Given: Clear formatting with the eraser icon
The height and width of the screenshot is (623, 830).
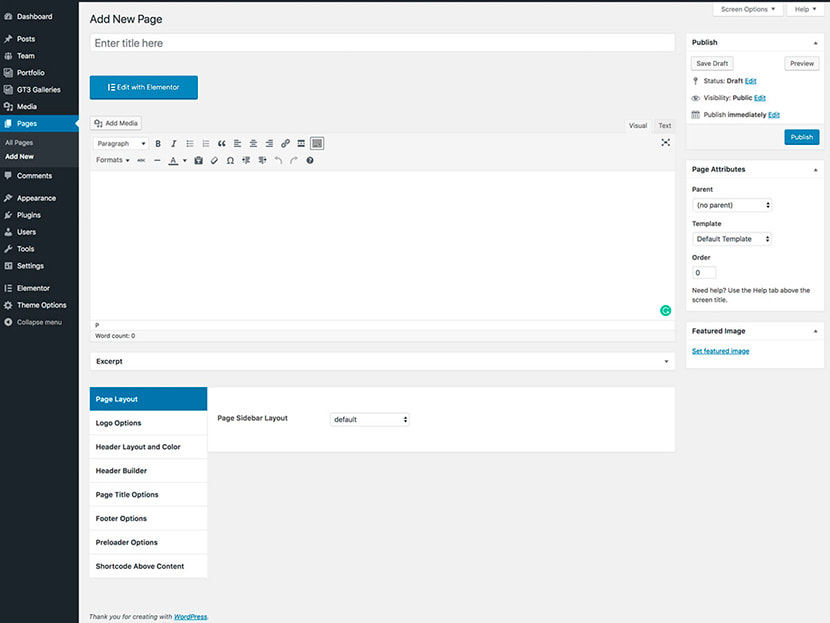Looking at the screenshot, I should (x=214, y=160).
